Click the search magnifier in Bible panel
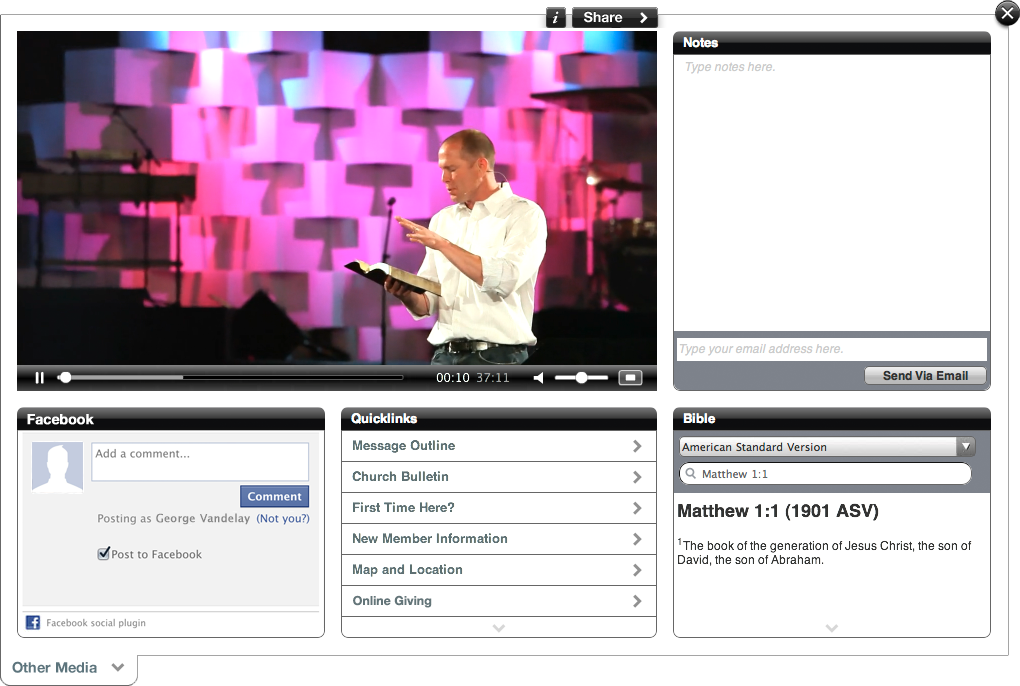 pyautogui.click(x=690, y=473)
